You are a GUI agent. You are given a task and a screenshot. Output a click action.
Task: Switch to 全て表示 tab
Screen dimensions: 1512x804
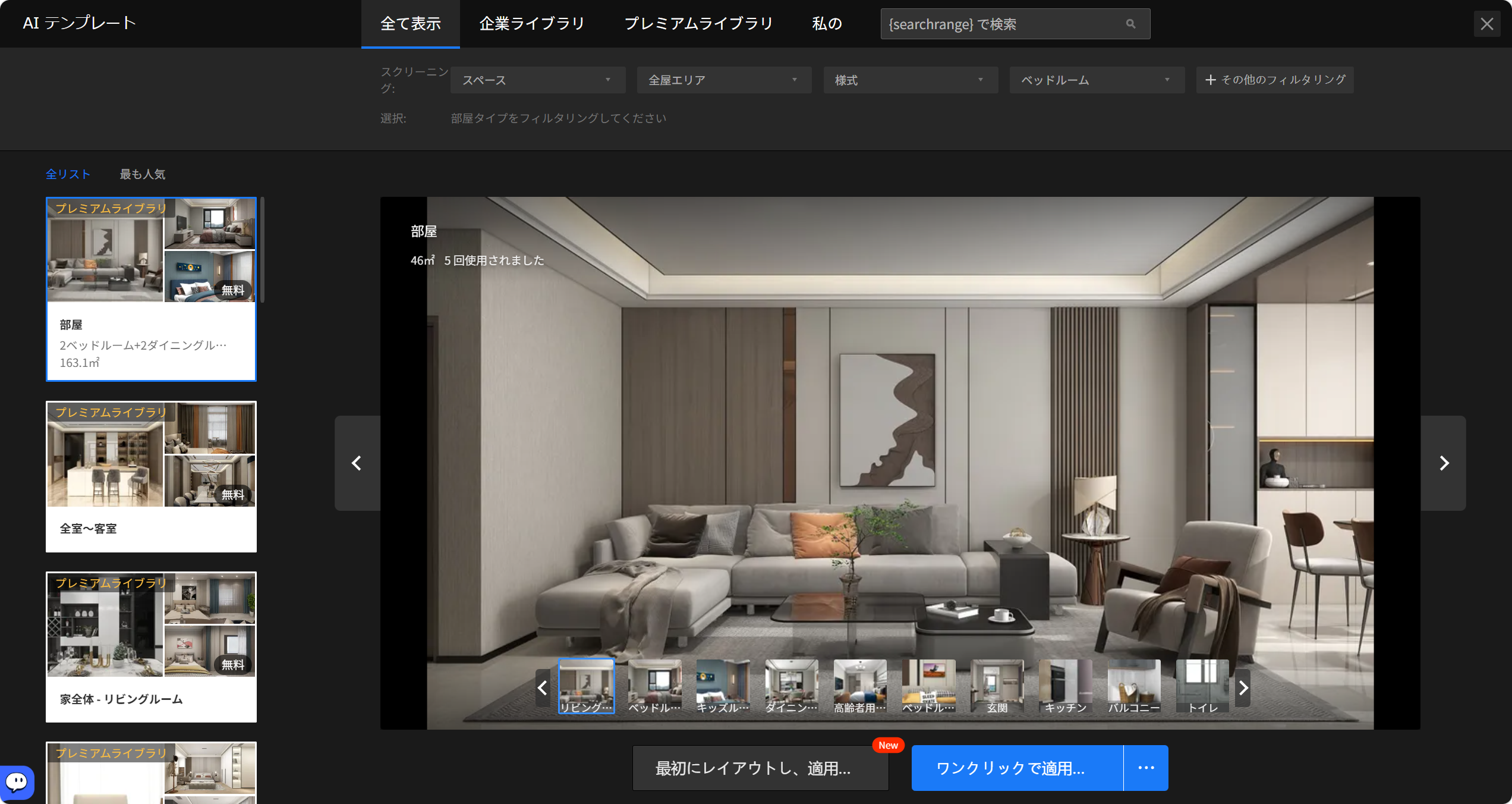coord(411,24)
